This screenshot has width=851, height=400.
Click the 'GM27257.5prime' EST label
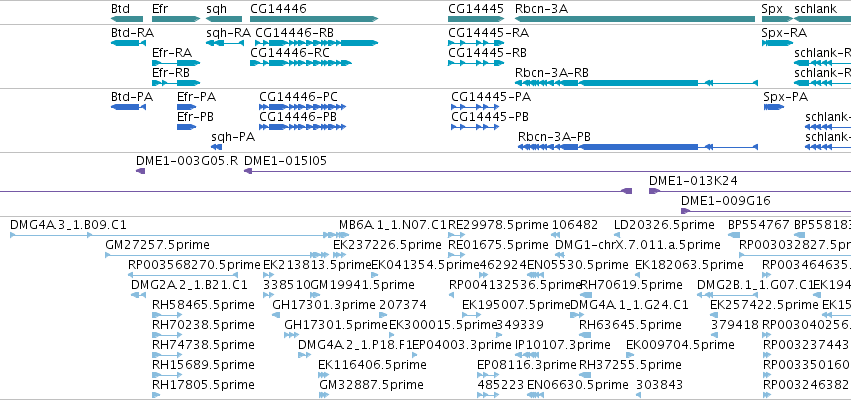tap(157, 246)
